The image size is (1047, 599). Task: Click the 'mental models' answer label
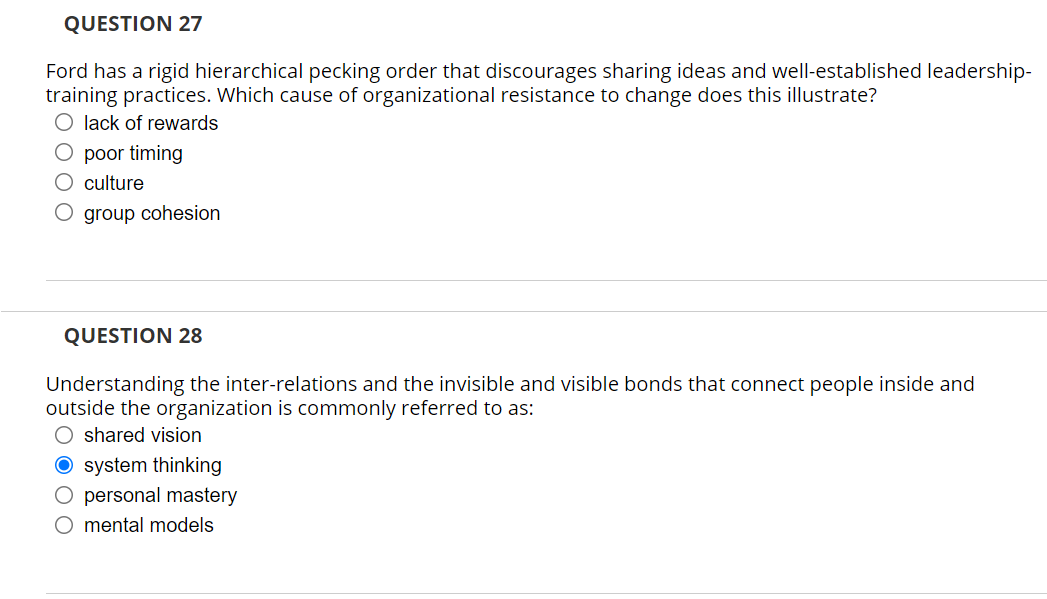coord(148,525)
